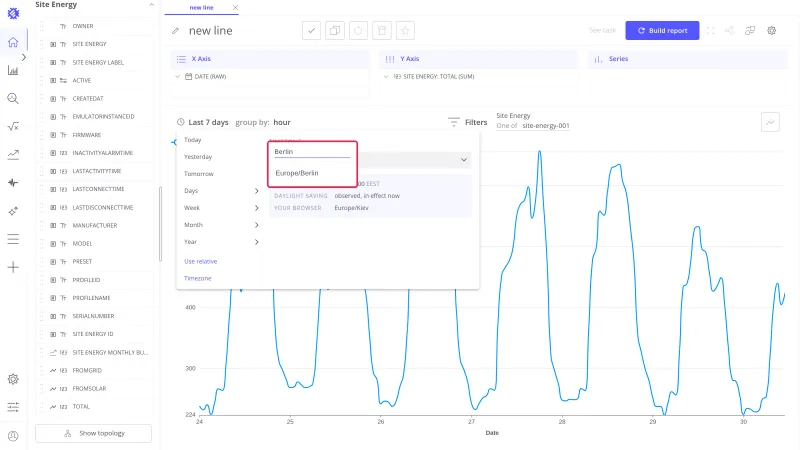Open the Filters icon above the chart
The height and width of the screenshot is (450, 800).
pyautogui.click(x=454, y=122)
